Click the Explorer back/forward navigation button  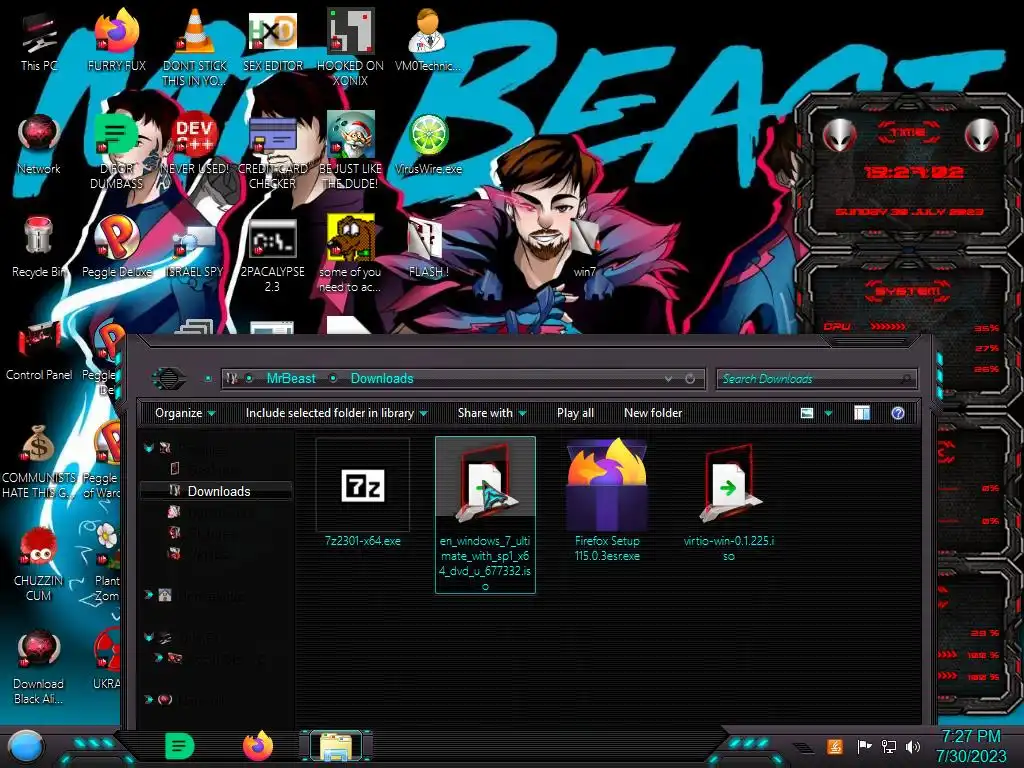pos(168,379)
